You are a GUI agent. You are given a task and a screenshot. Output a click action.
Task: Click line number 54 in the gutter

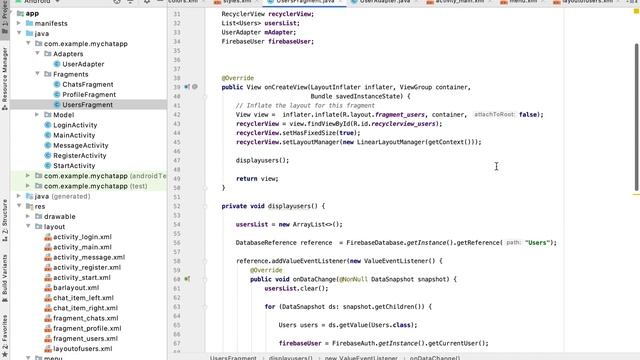click(x=177, y=224)
